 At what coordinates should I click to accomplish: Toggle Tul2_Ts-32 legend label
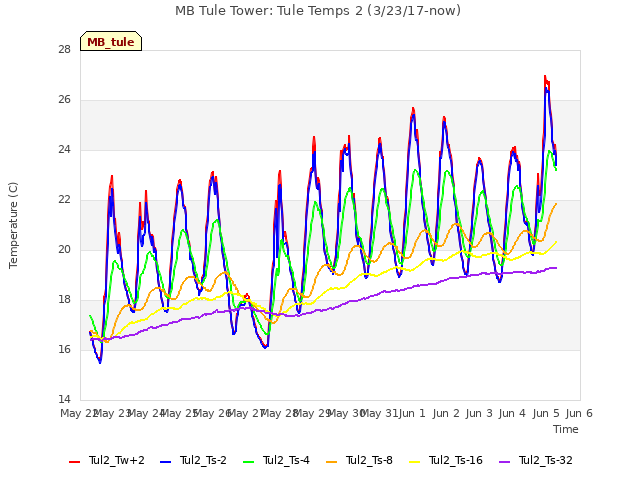tap(545, 460)
